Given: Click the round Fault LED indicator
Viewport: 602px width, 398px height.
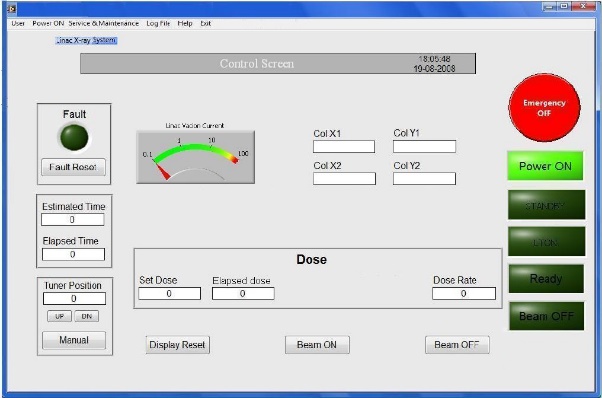Looking at the screenshot, I should click(74, 137).
